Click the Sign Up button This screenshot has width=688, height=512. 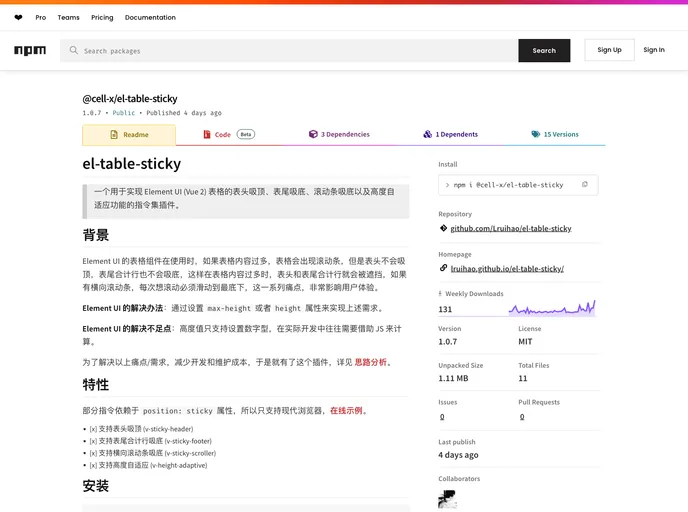[609, 50]
